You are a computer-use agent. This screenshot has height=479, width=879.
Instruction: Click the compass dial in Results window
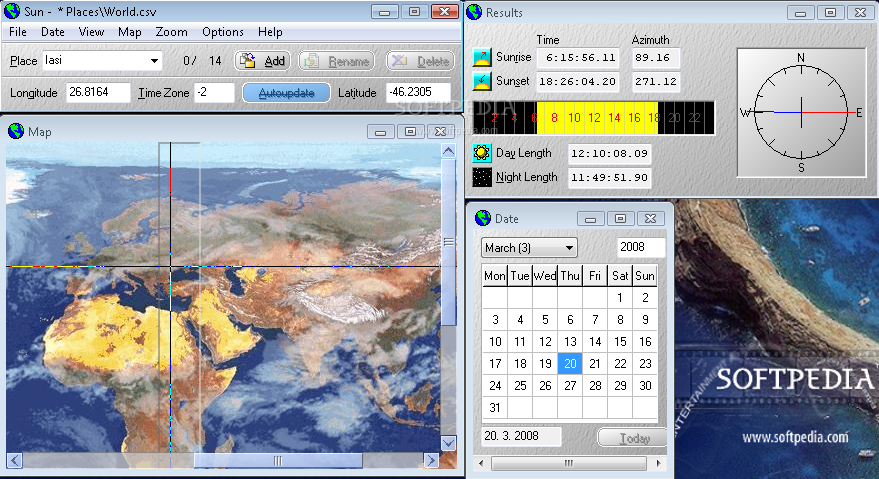801,112
